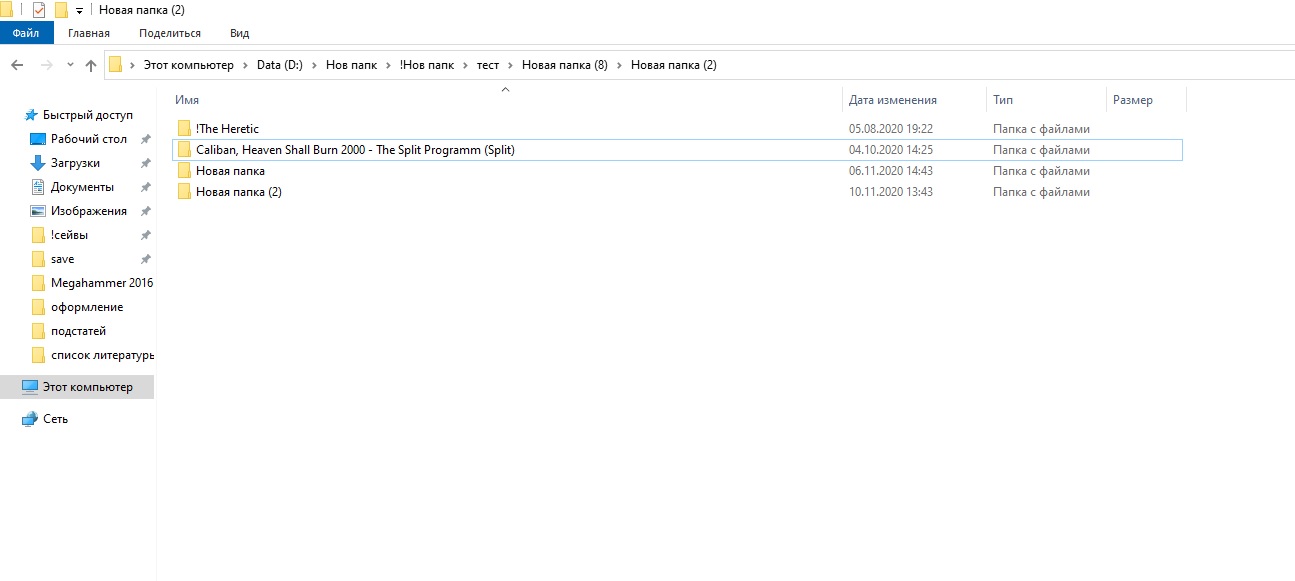The image size is (1295, 581).
Task: Click the Быстрый доступ star icon
Action: point(30,115)
